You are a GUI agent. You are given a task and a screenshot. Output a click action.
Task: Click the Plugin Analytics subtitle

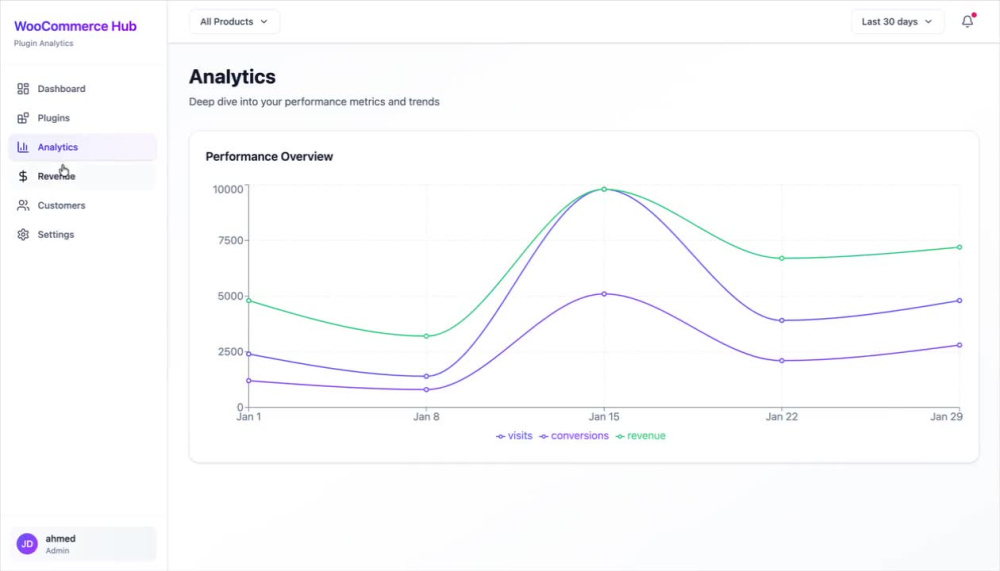tap(43, 43)
